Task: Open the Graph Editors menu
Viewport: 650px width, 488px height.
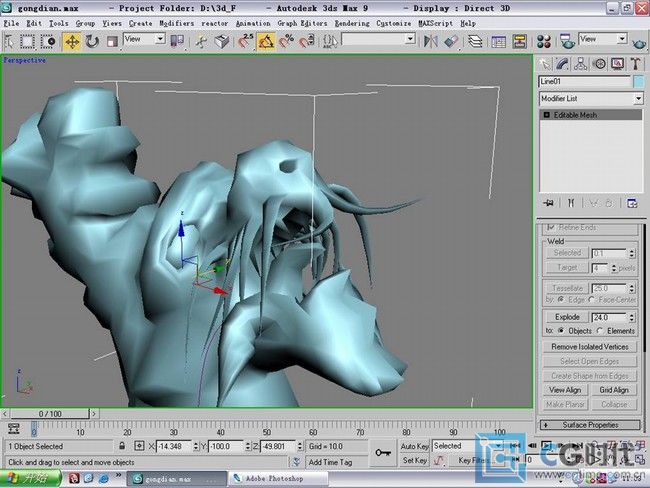Action: pyautogui.click(x=302, y=24)
